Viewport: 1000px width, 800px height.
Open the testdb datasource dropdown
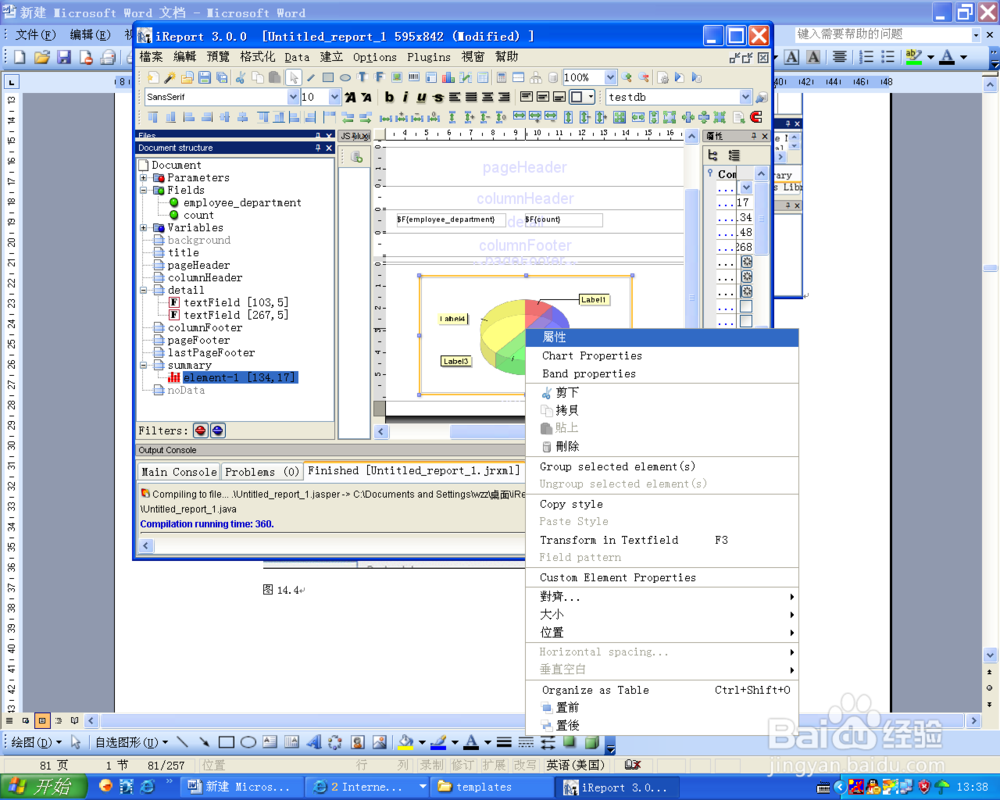tap(746, 97)
